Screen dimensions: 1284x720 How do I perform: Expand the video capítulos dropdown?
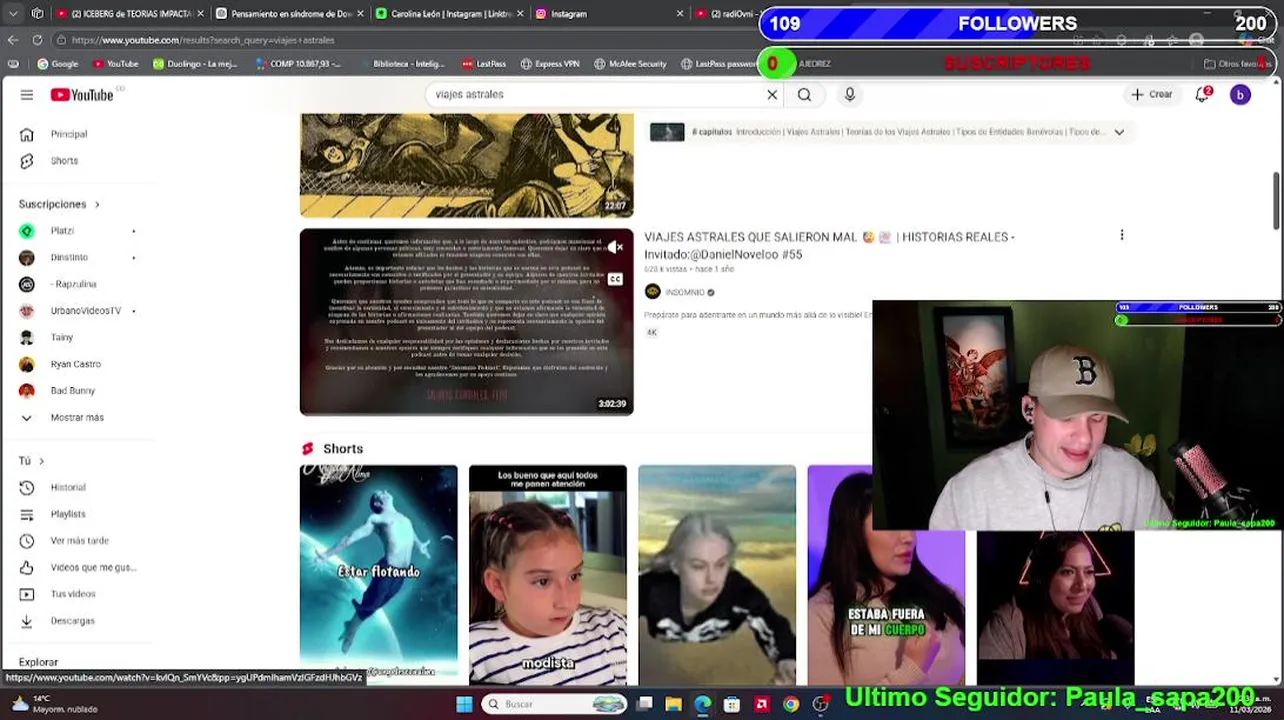point(1119,132)
